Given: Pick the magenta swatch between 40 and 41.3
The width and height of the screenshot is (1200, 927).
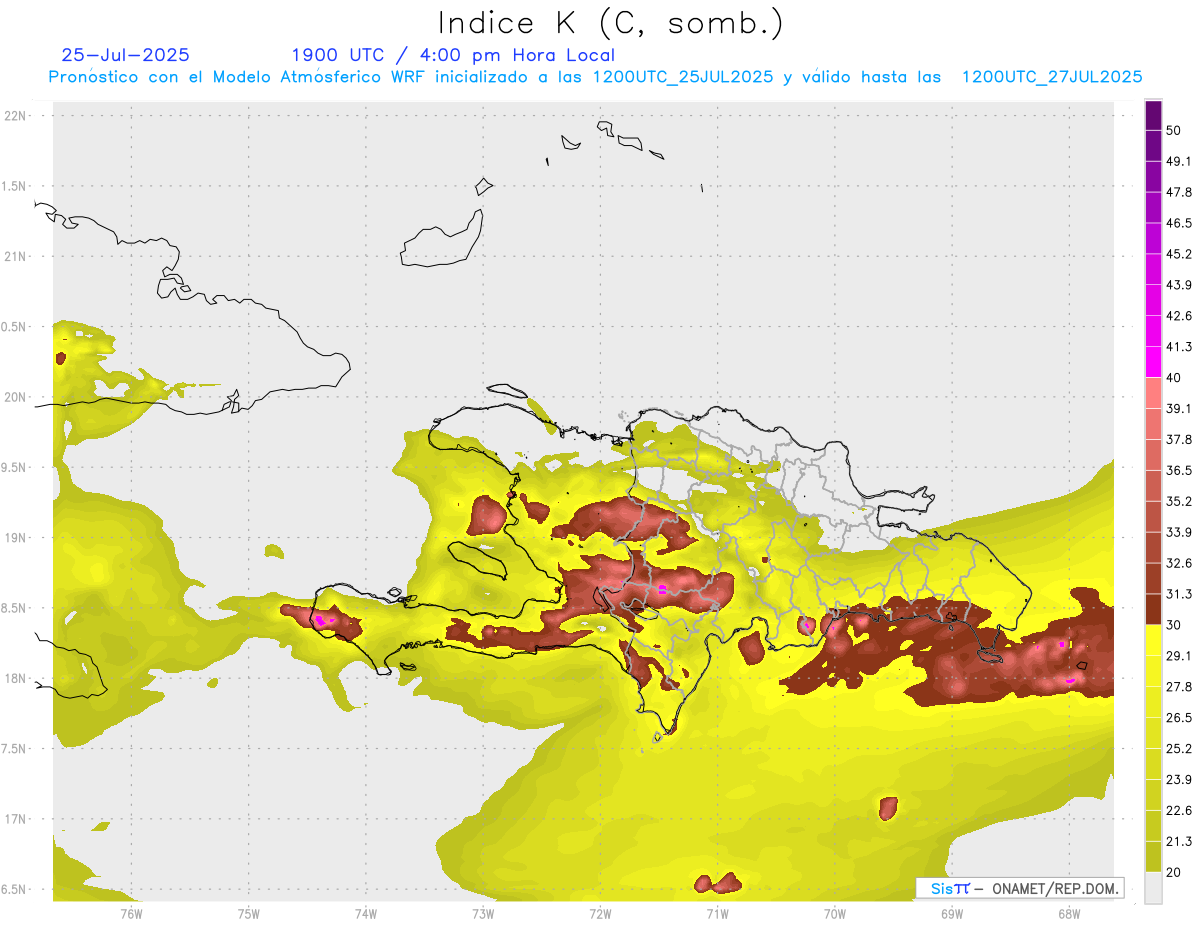Looking at the screenshot, I should (x=1153, y=362).
